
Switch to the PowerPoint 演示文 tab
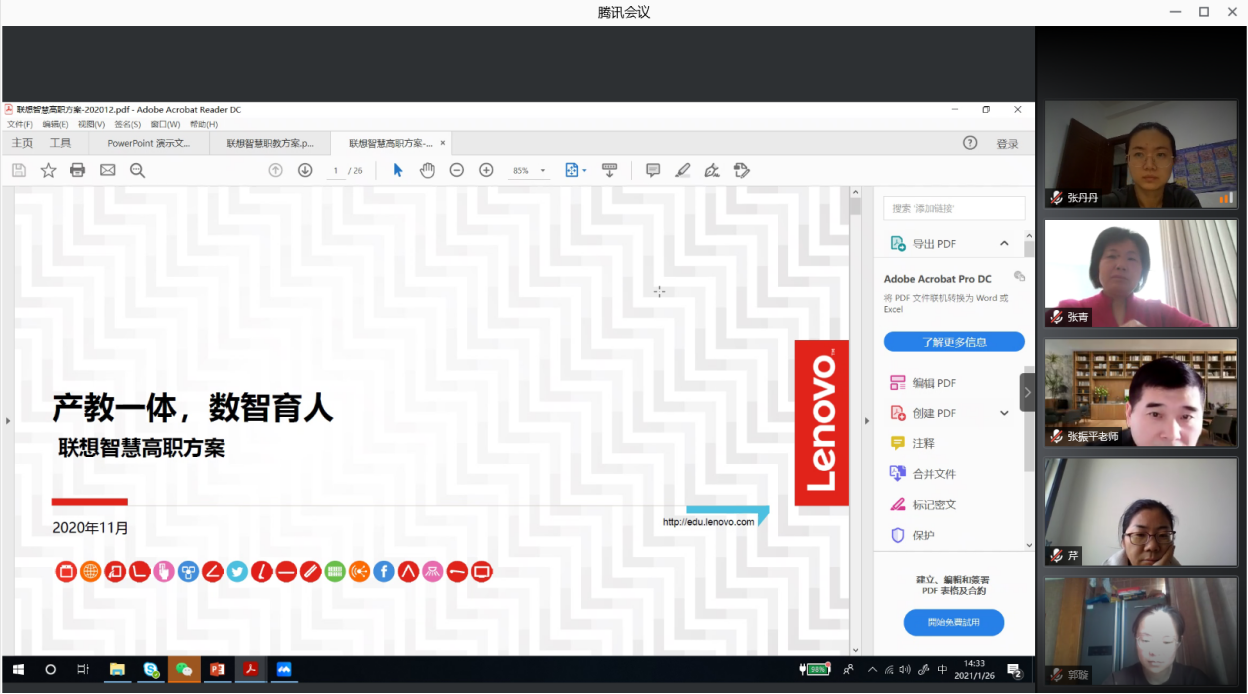pyautogui.click(x=149, y=143)
